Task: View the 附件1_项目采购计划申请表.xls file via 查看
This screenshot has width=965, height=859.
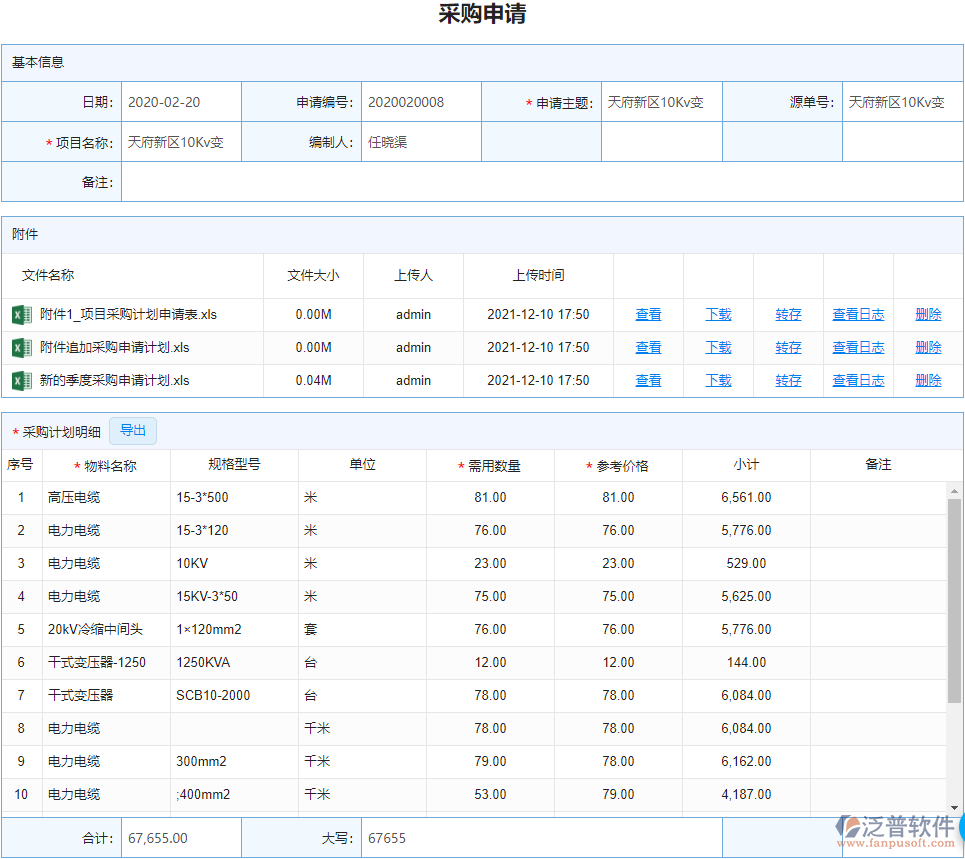Action: (648, 315)
